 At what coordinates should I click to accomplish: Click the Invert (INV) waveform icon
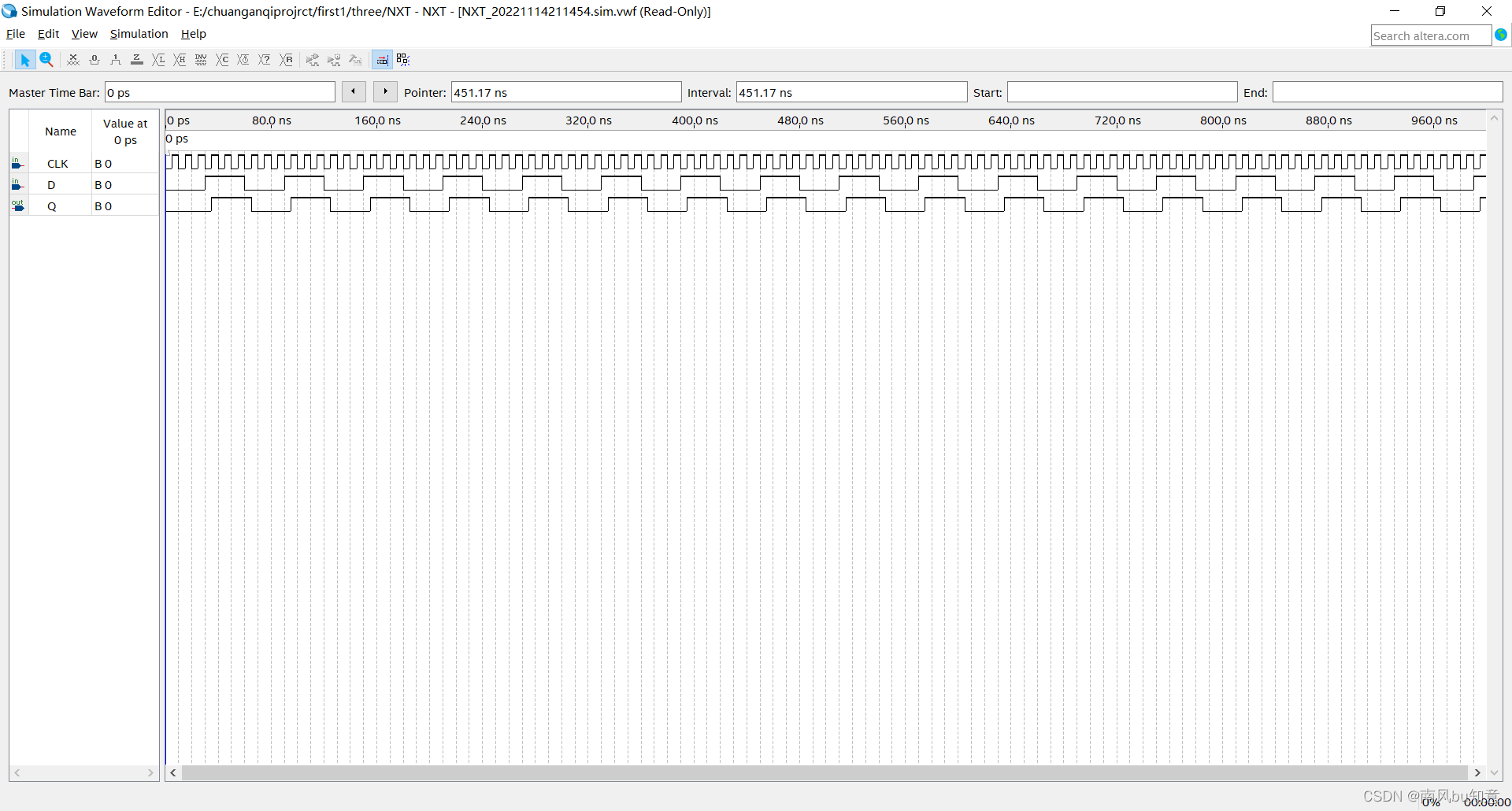201,60
